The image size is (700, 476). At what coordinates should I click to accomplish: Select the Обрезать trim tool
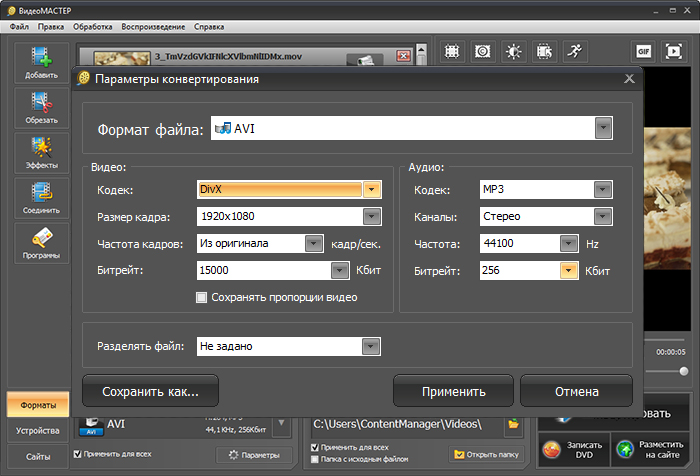(x=42, y=108)
